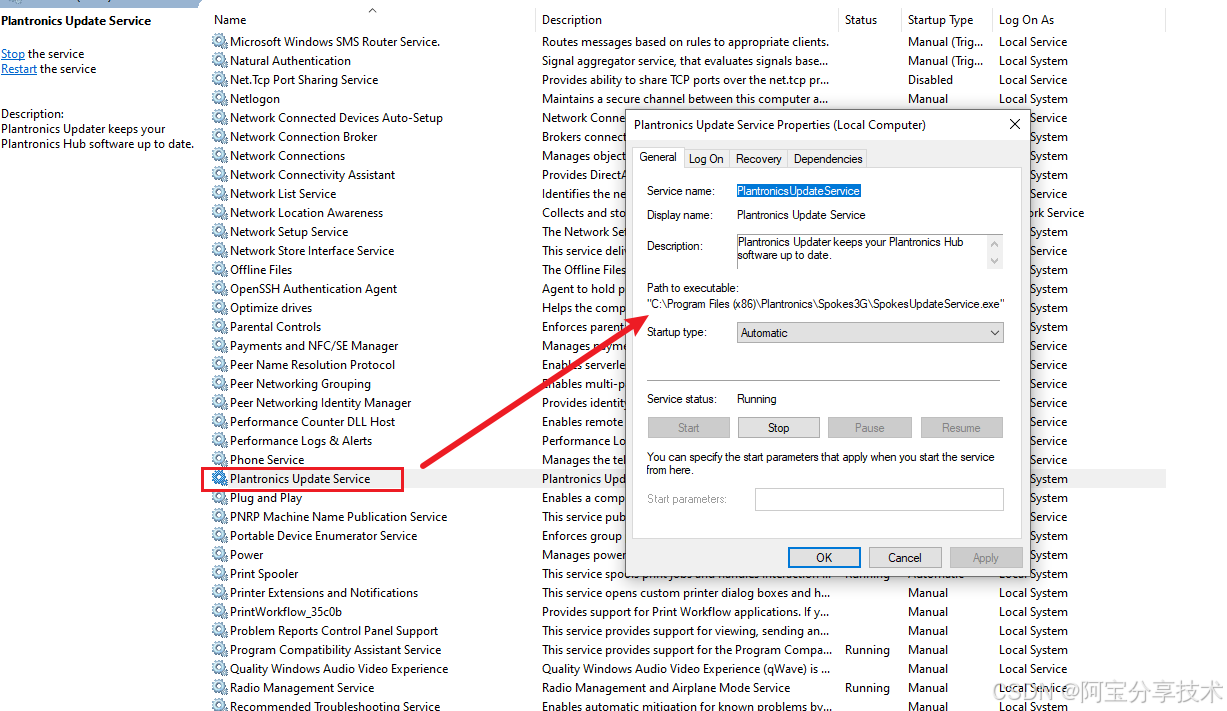Click OK in the Properties dialog
The image size is (1227, 711).
(824, 558)
